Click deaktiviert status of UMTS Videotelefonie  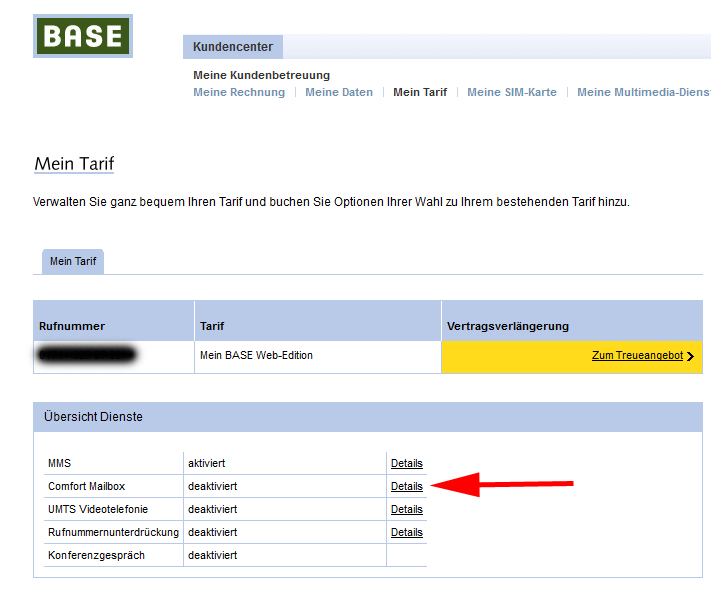[212, 510]
